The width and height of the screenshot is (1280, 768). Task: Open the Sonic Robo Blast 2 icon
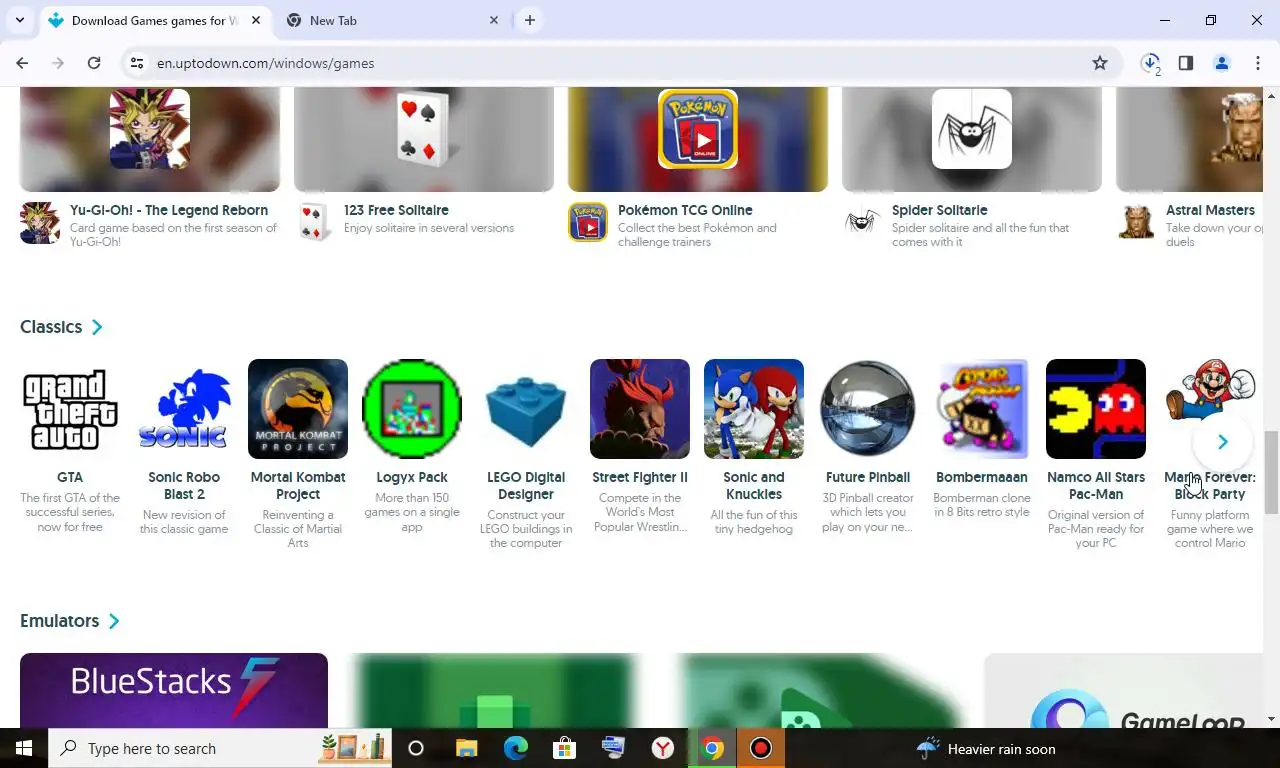(184, 409)
